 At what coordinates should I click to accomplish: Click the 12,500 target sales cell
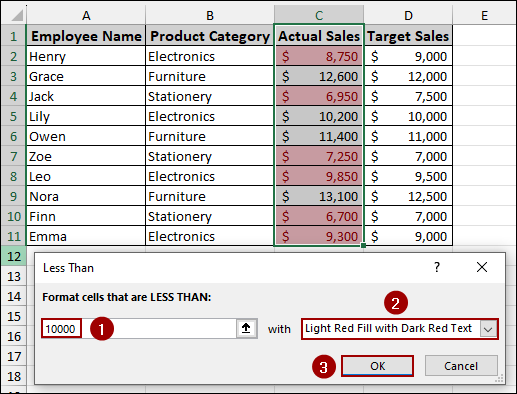tap(408, 196)
